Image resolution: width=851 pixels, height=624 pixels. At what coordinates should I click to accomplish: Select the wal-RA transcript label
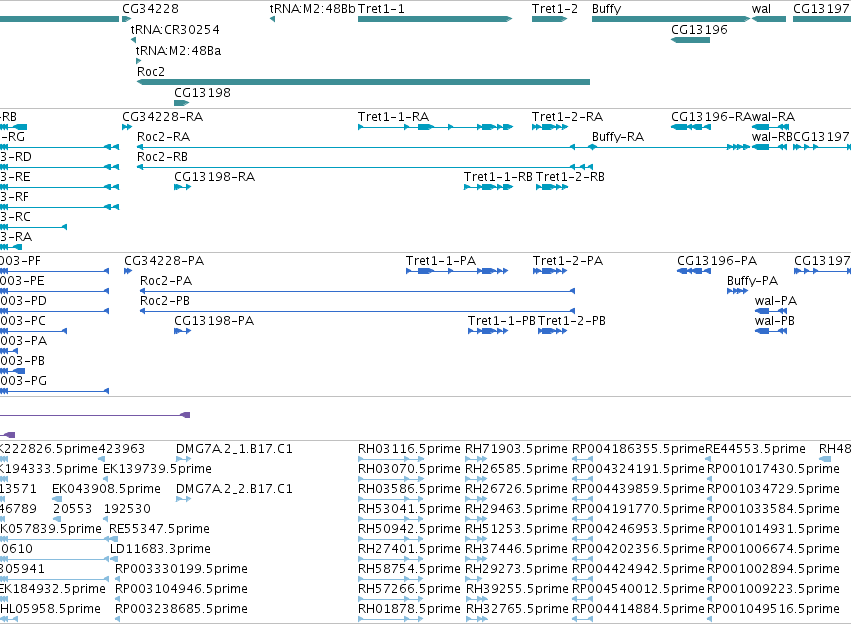[x=773, y=117]
